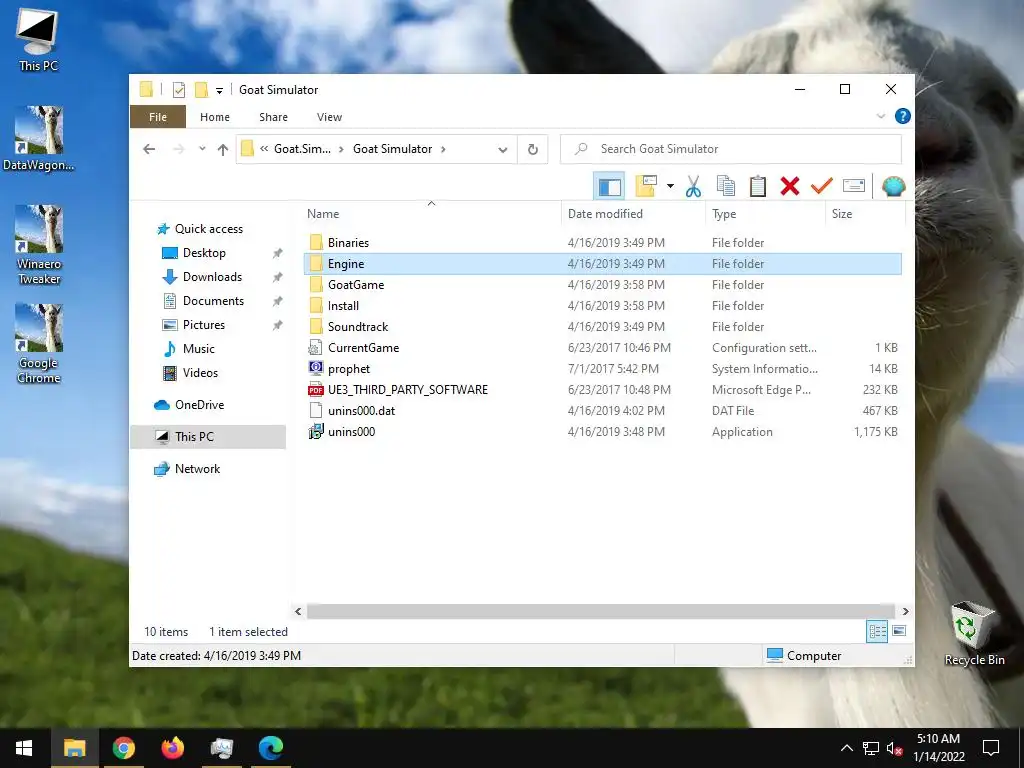Image resolution: width=1024 pixels, height=768 pixels.
Task: Open the Windows Start menu
Action: point(24,748)
